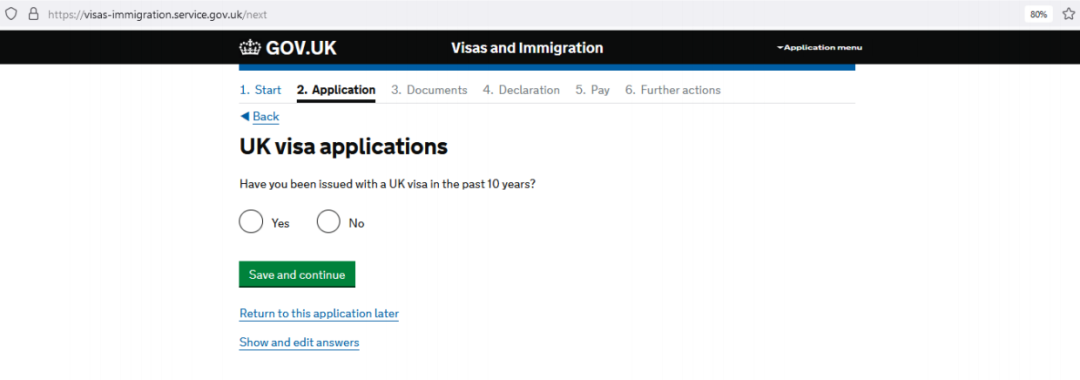Image resolution: width=1080 pixels, height=380 pixels.
Task: Open the 2. Application step tab
Action: (x=336, y=90)
